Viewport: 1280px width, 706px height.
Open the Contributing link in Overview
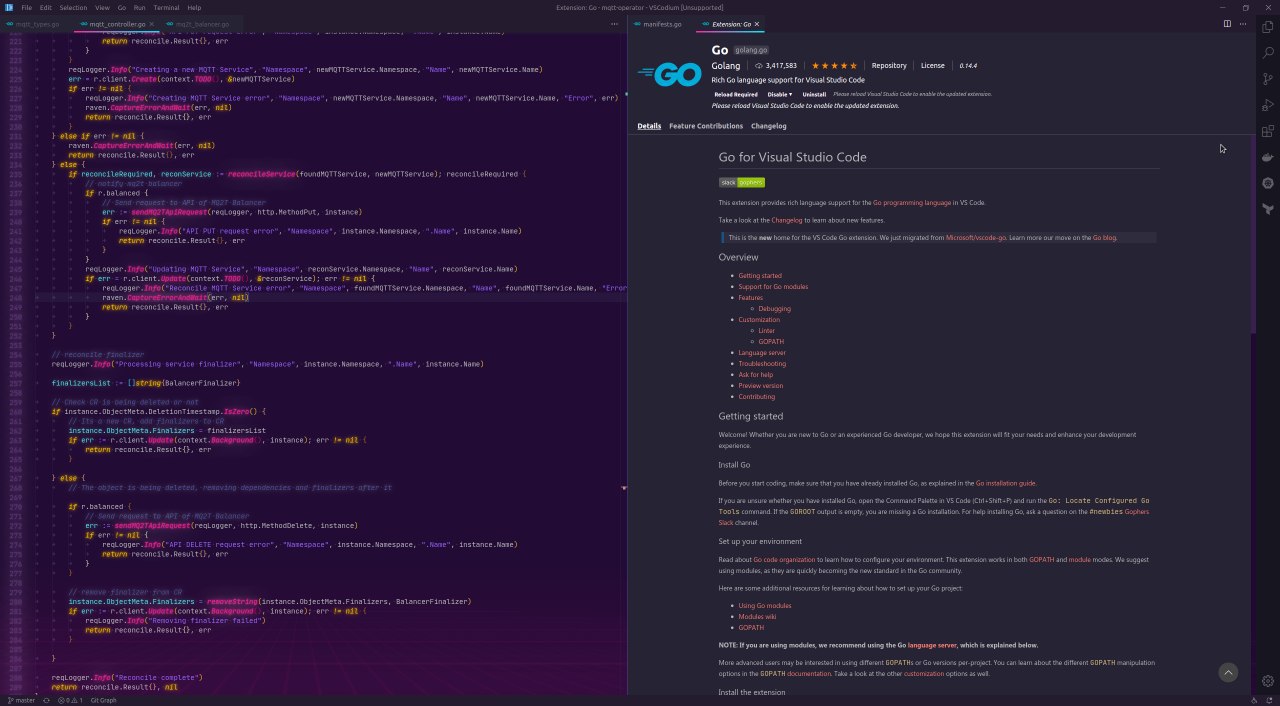tap(757, 397)
